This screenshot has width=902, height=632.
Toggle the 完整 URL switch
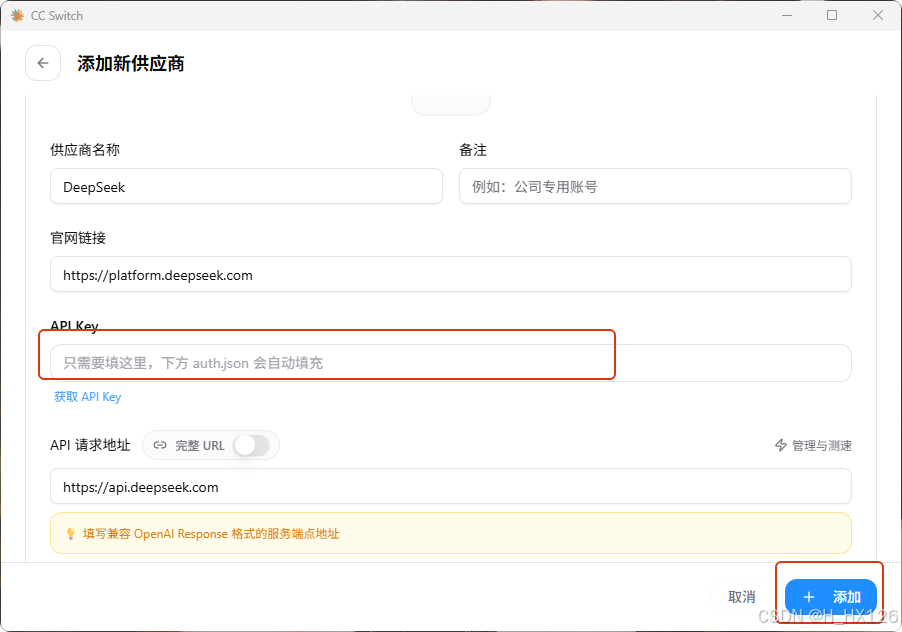click(252, 445)
